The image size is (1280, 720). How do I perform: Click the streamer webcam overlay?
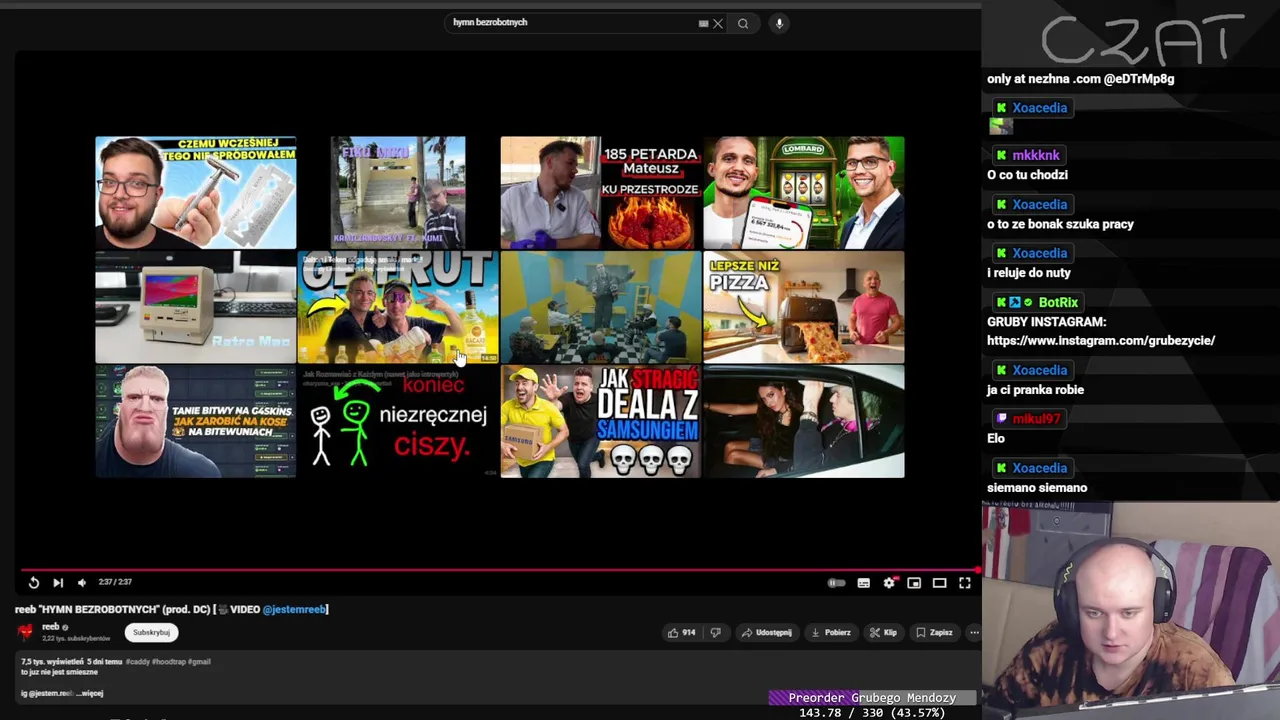(x=1131, y=611)
